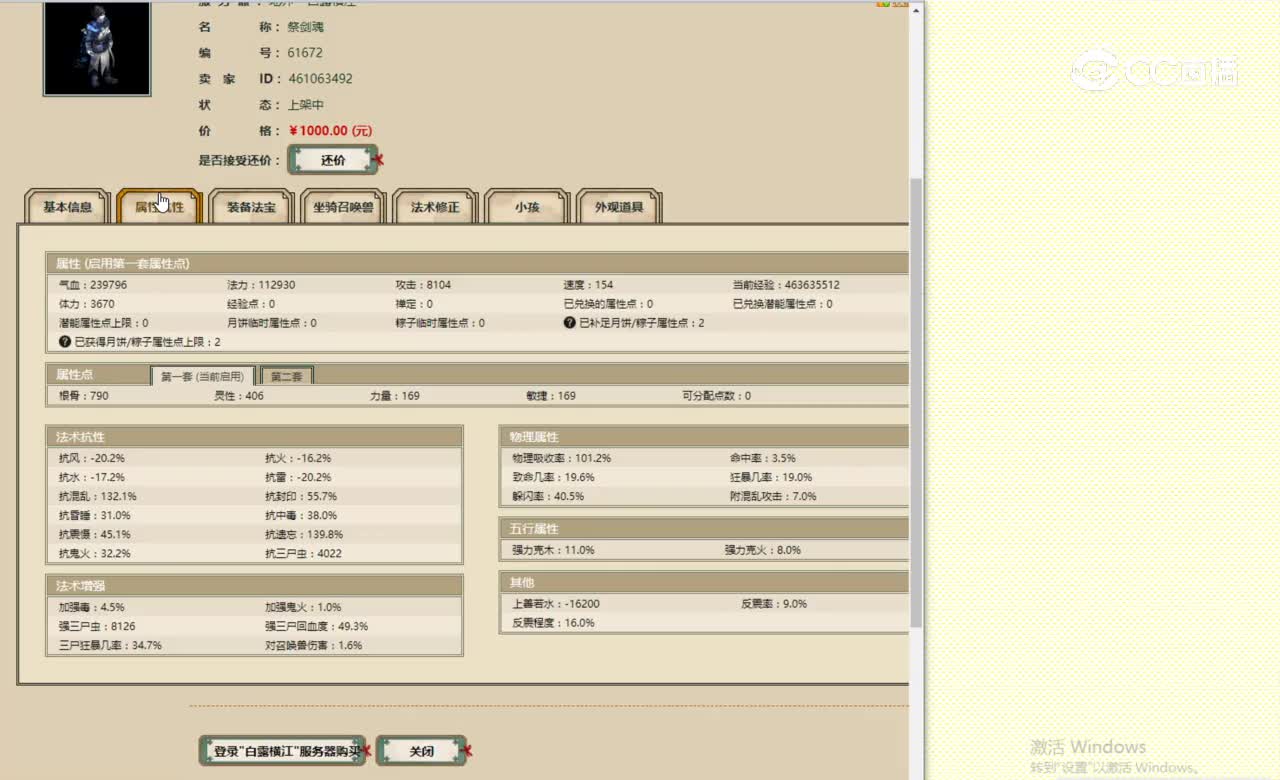The height and width of the screenshot is (780, 1280).
Task: Click the 体力：3670 value
Action: [x=87, y=304]
